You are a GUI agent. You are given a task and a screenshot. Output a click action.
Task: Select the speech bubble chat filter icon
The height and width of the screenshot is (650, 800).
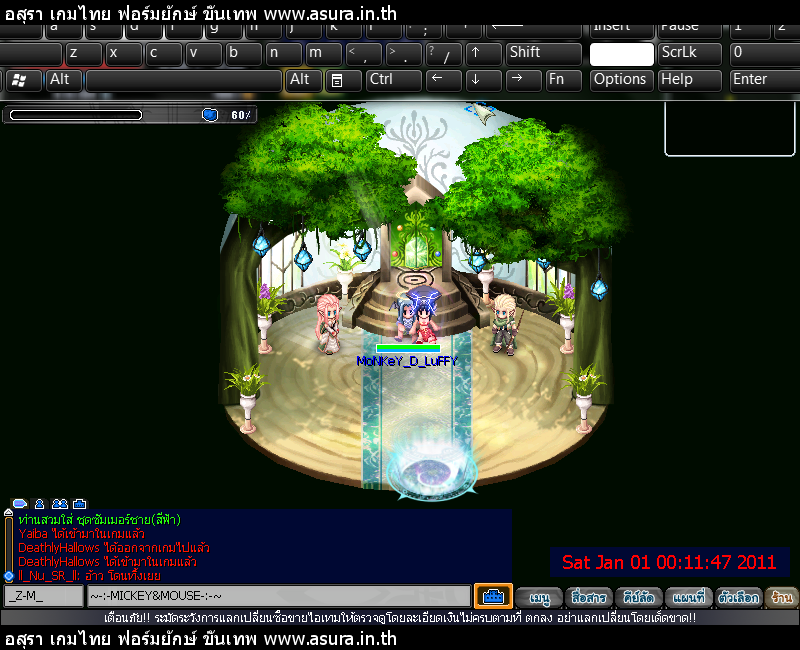pos(19,503)
